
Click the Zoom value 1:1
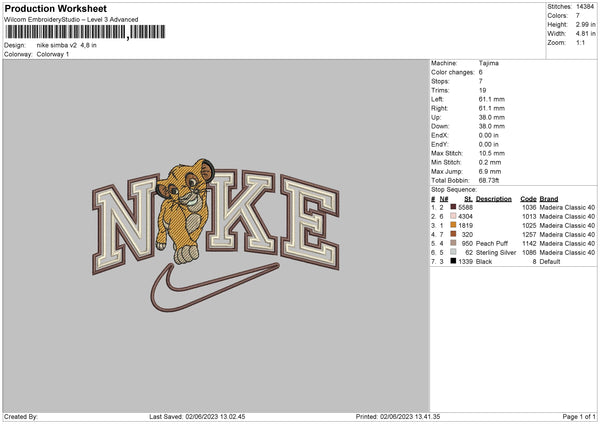580,42
